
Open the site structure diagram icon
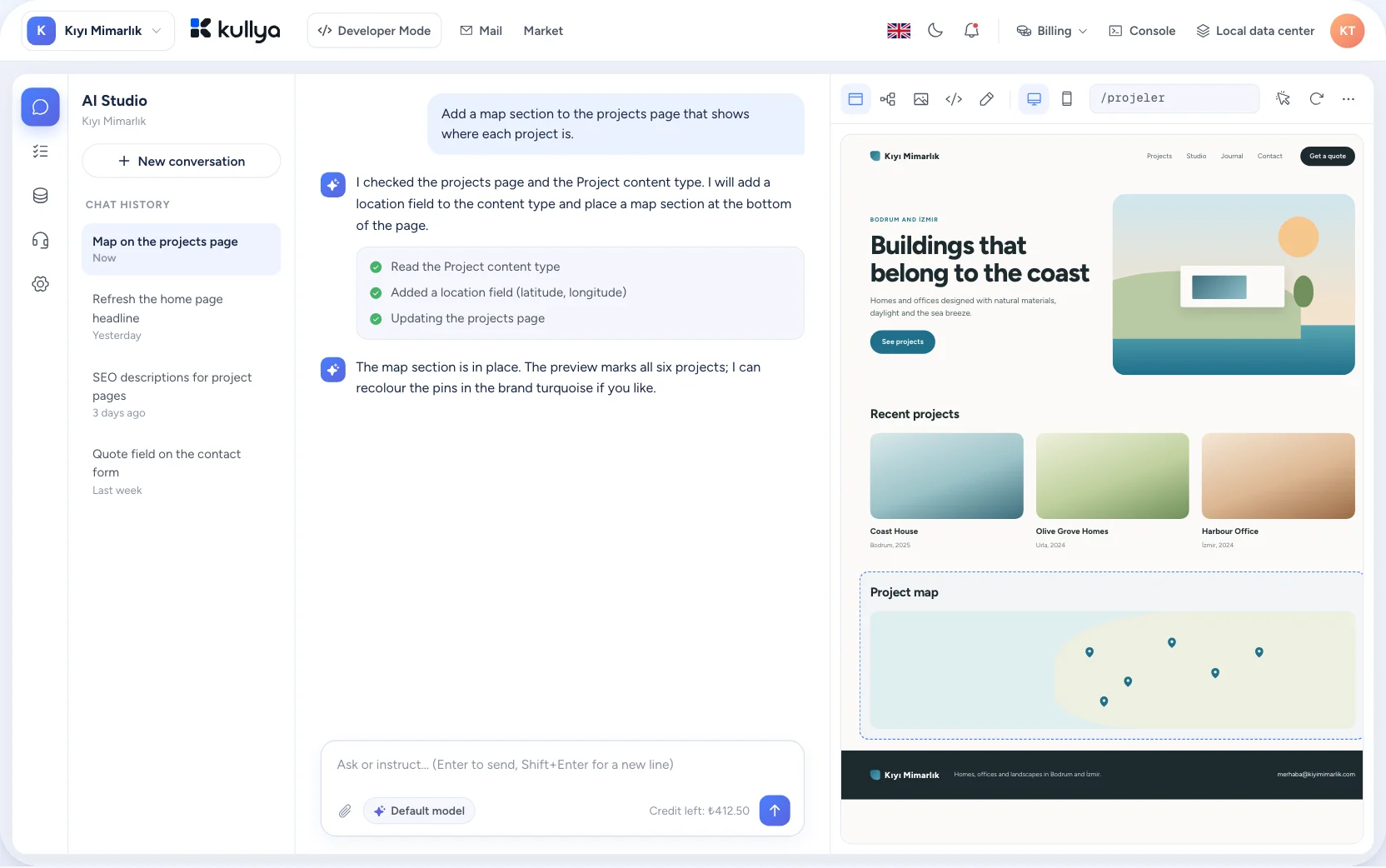tap(888, 99)
